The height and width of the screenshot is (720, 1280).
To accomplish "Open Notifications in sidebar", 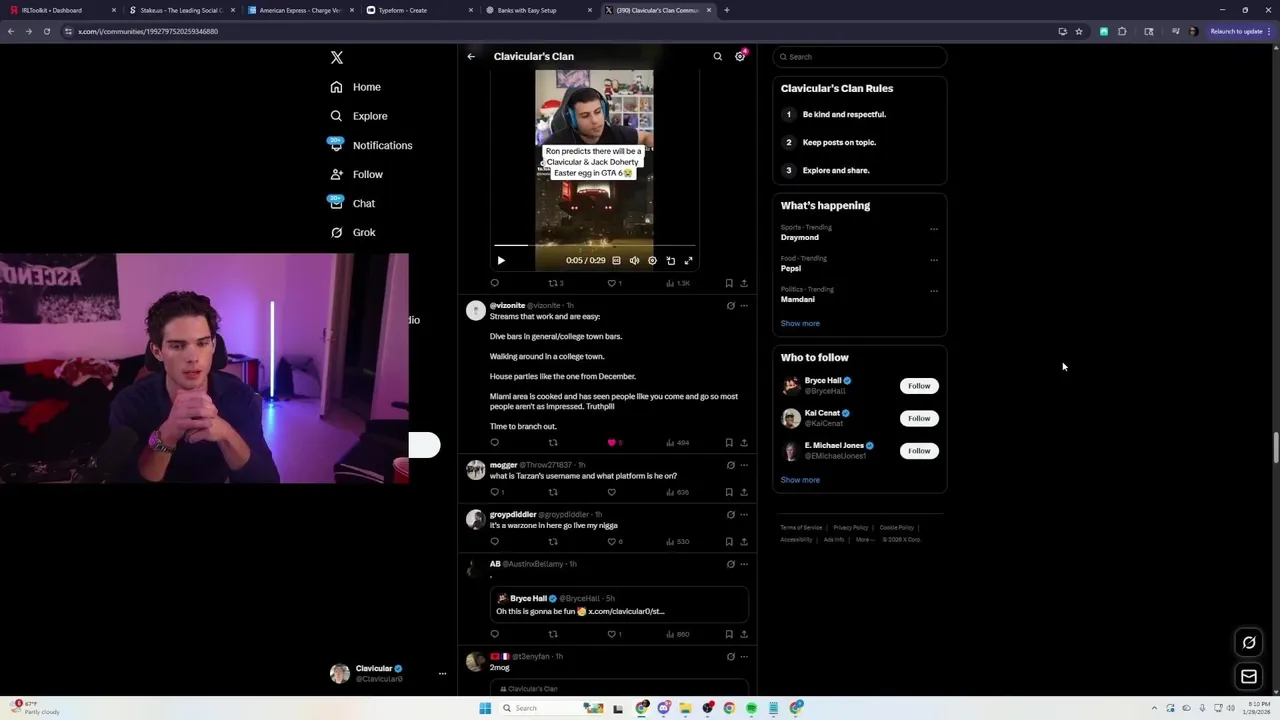I will click(x=370, y=145).
